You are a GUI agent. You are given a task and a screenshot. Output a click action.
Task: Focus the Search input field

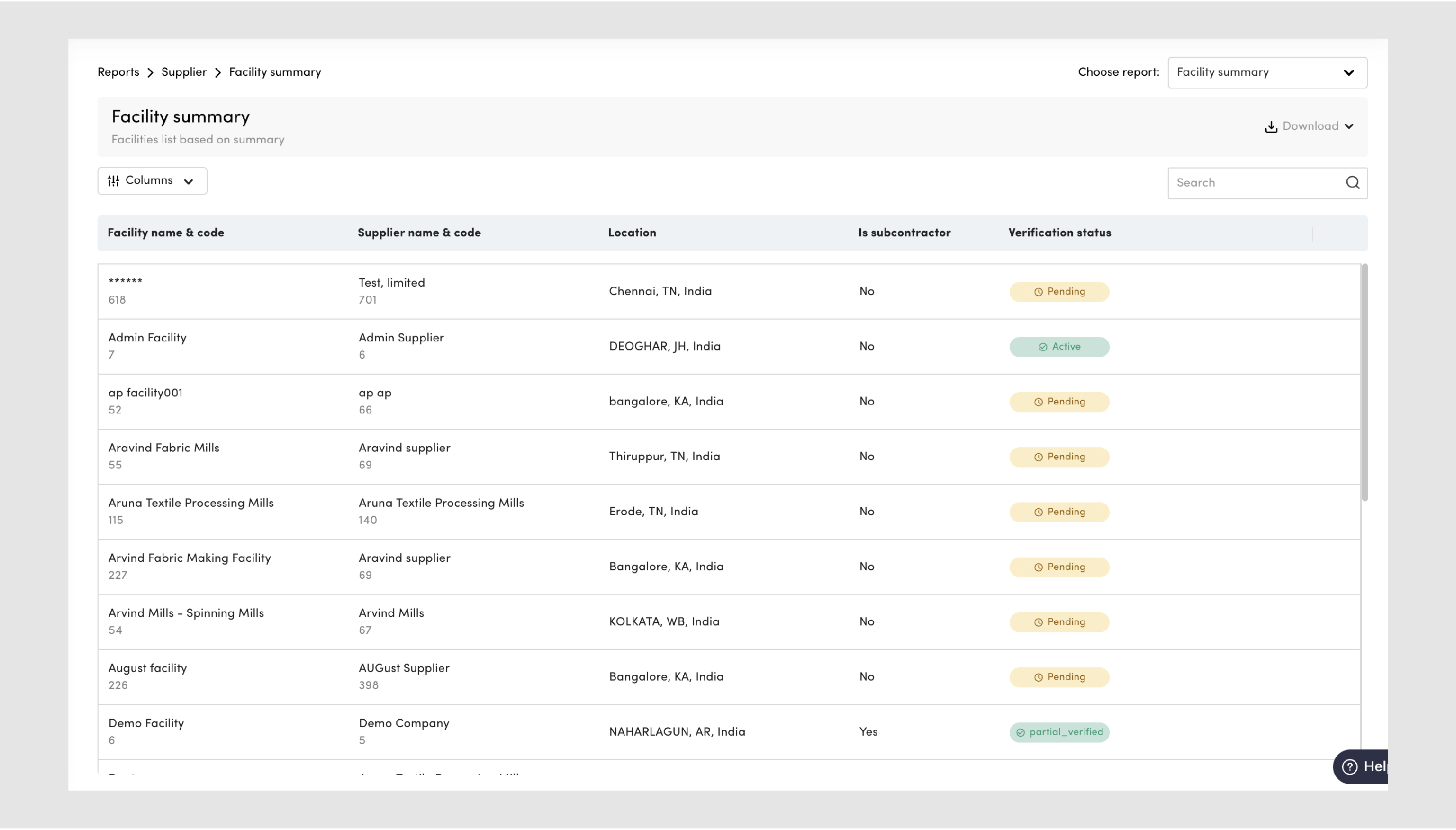click(1254, 183)
